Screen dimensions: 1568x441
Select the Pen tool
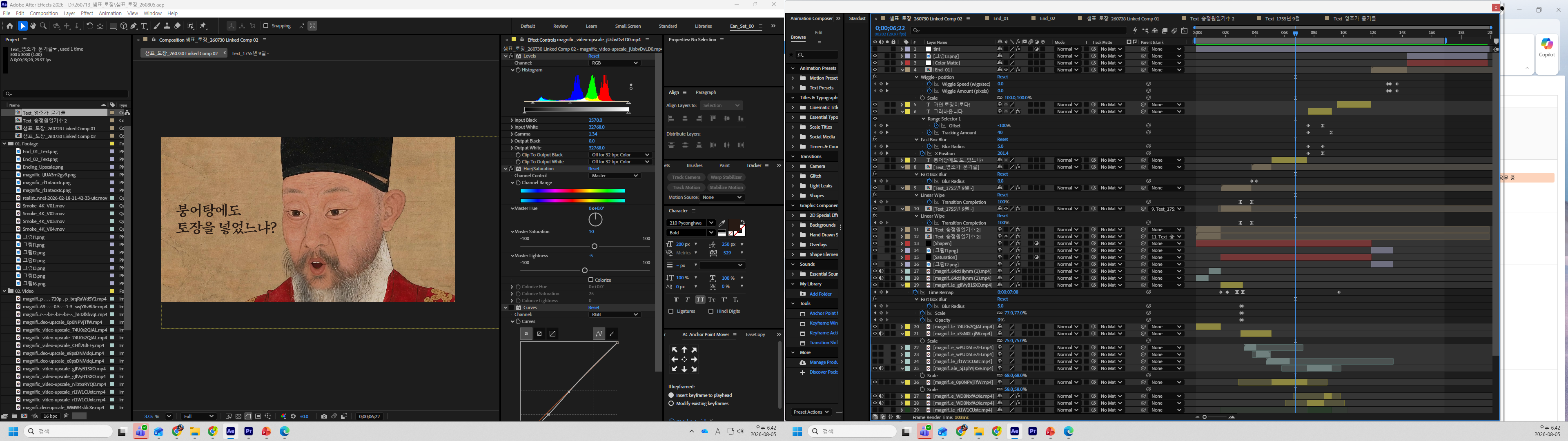coord(134,26)
